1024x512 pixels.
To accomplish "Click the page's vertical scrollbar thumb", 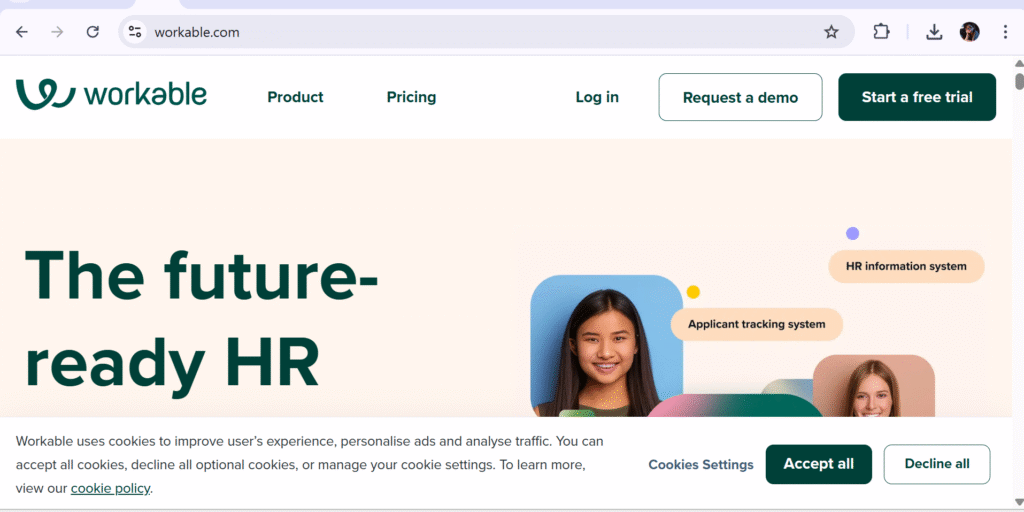I will (1019, 82).
